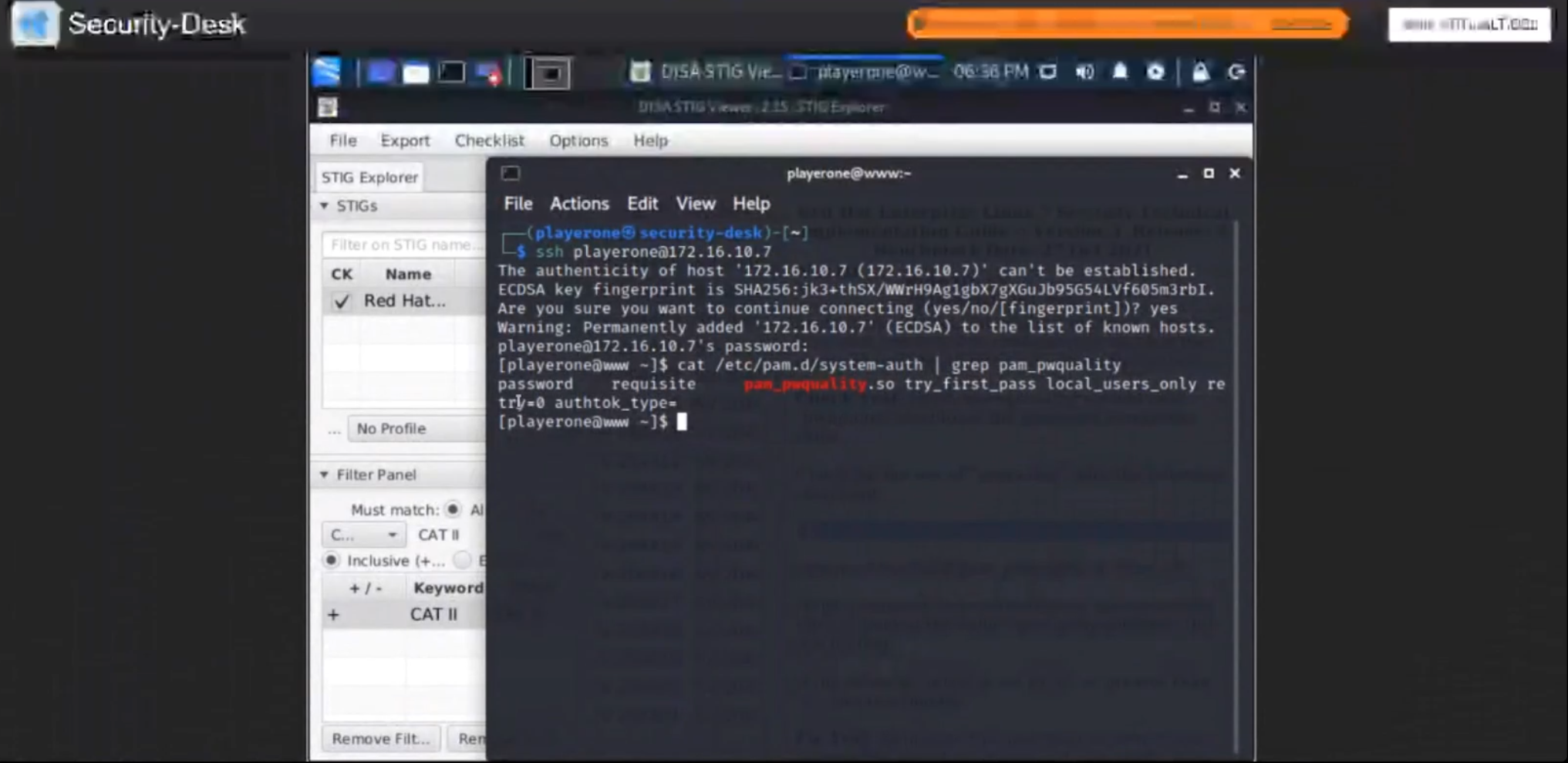Select the CAT II filter row
This screenshot has width=1568, height=763.
404,615
